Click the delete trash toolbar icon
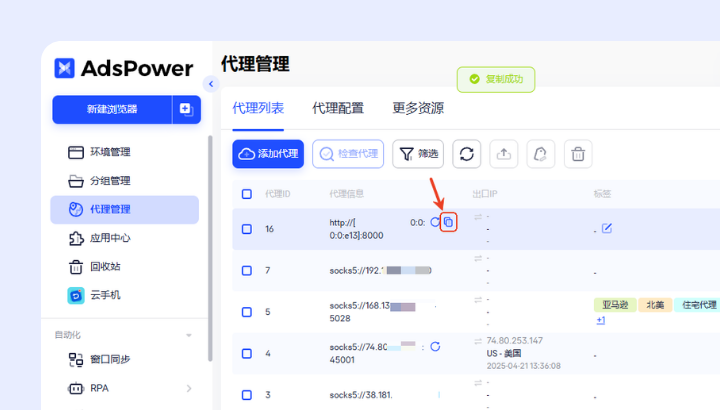This screenshot has height=410, width=720. (578, 154)
